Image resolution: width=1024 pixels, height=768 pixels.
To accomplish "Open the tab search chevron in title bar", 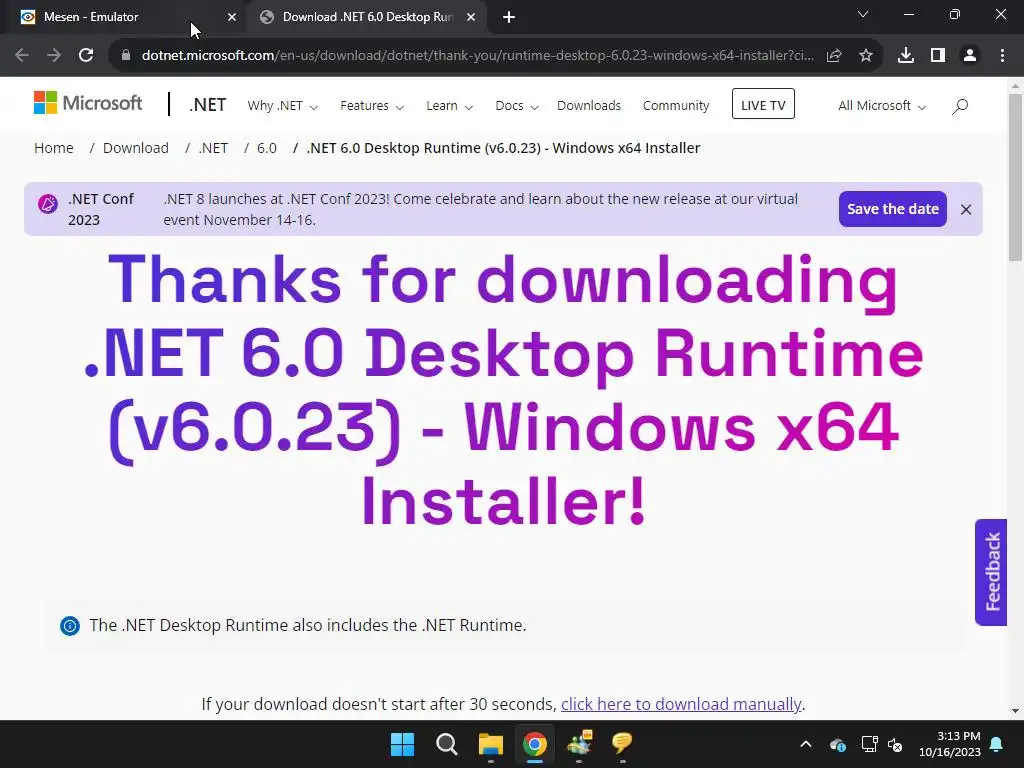I will coord(863,14).
